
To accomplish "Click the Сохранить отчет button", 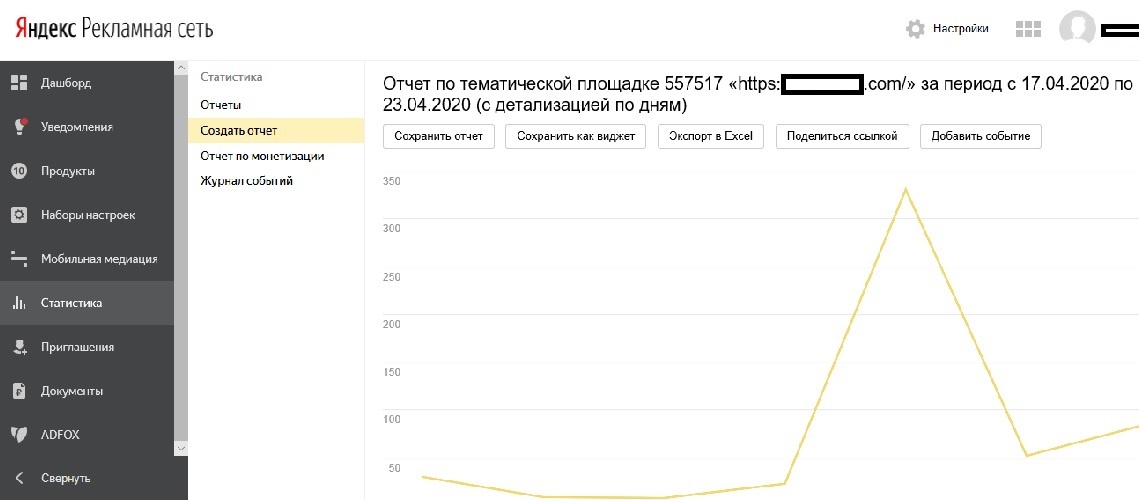I will click(439, 136).
